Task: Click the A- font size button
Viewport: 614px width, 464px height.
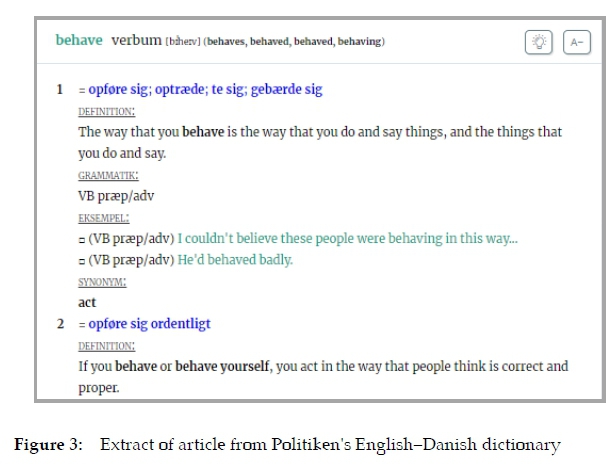Action: click(x=577, y=42)
